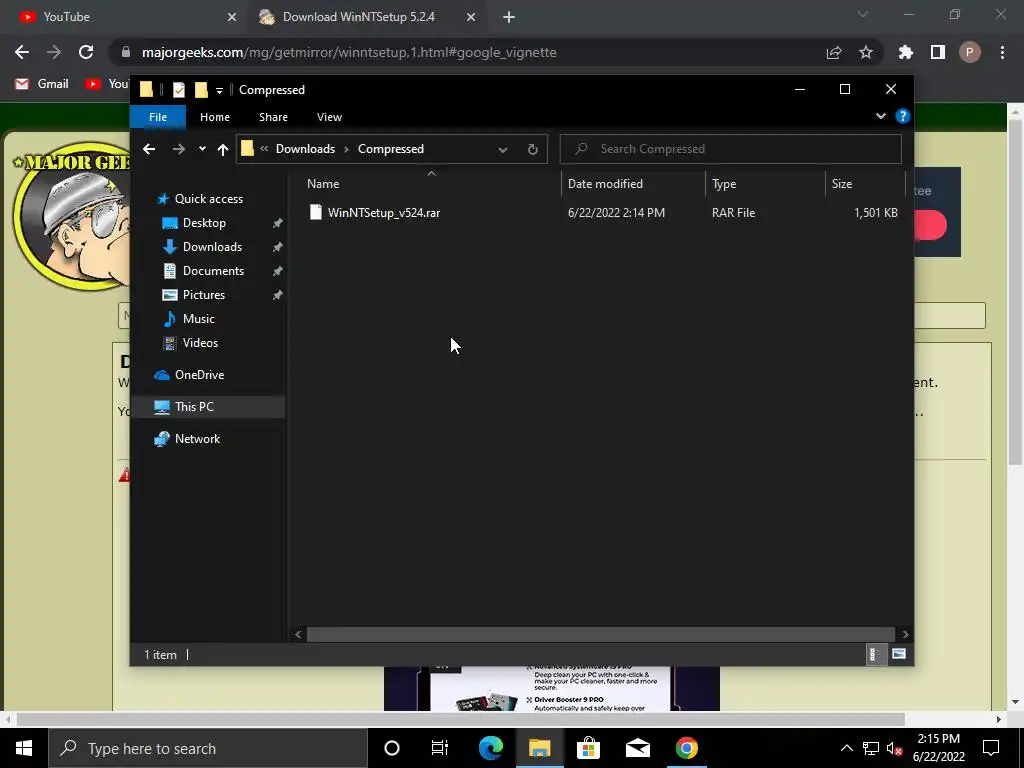Viewport: 1024px width, 768px height.
Task: Open Music folder in sidebar
Action: 199,319
